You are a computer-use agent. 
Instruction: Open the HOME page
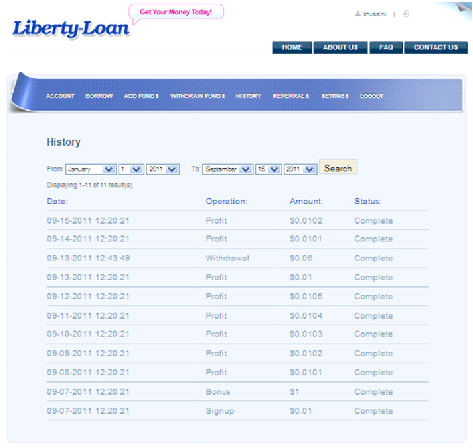coord(292,47)
